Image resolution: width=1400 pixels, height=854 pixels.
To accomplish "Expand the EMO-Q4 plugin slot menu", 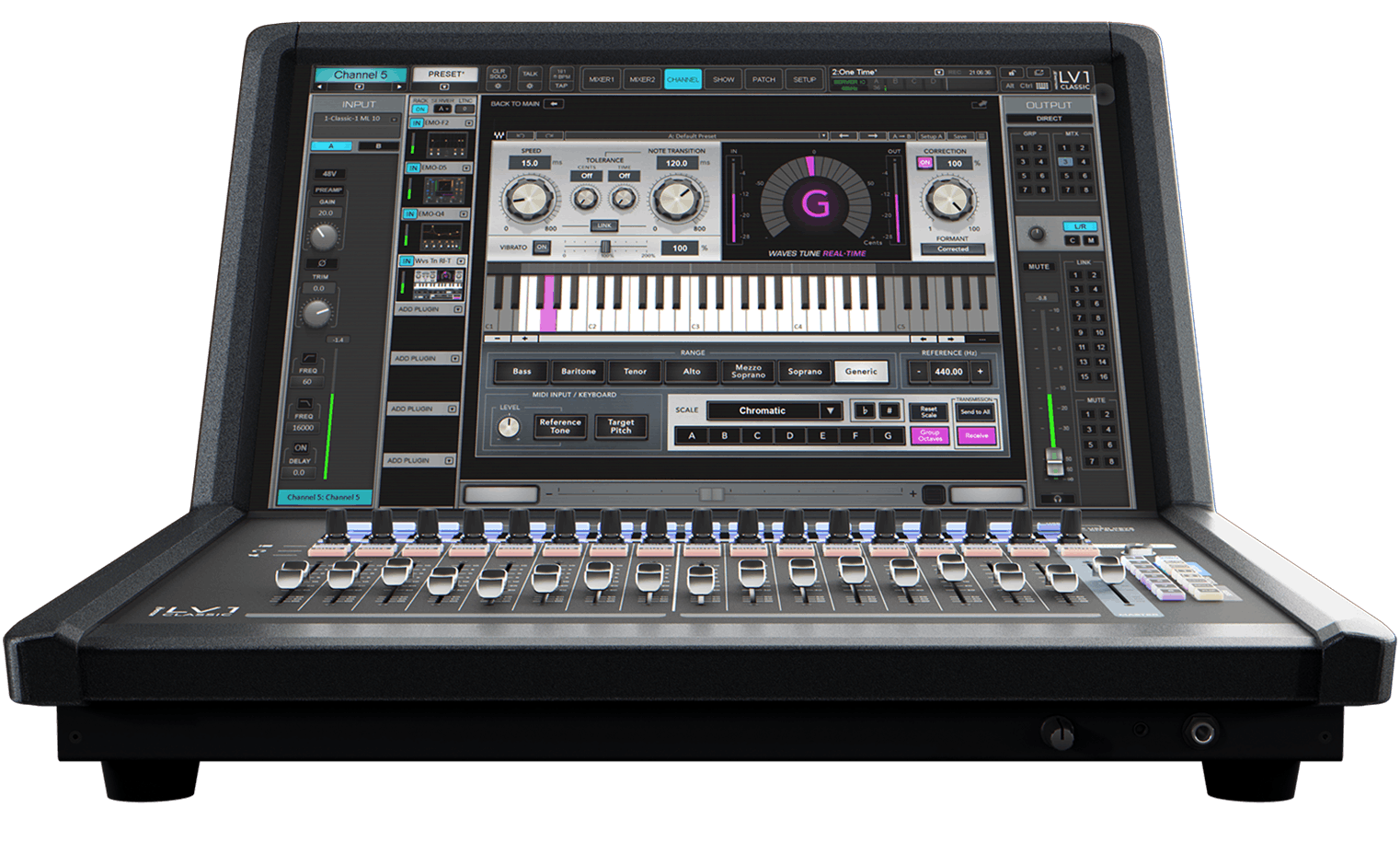I will 464,214.
